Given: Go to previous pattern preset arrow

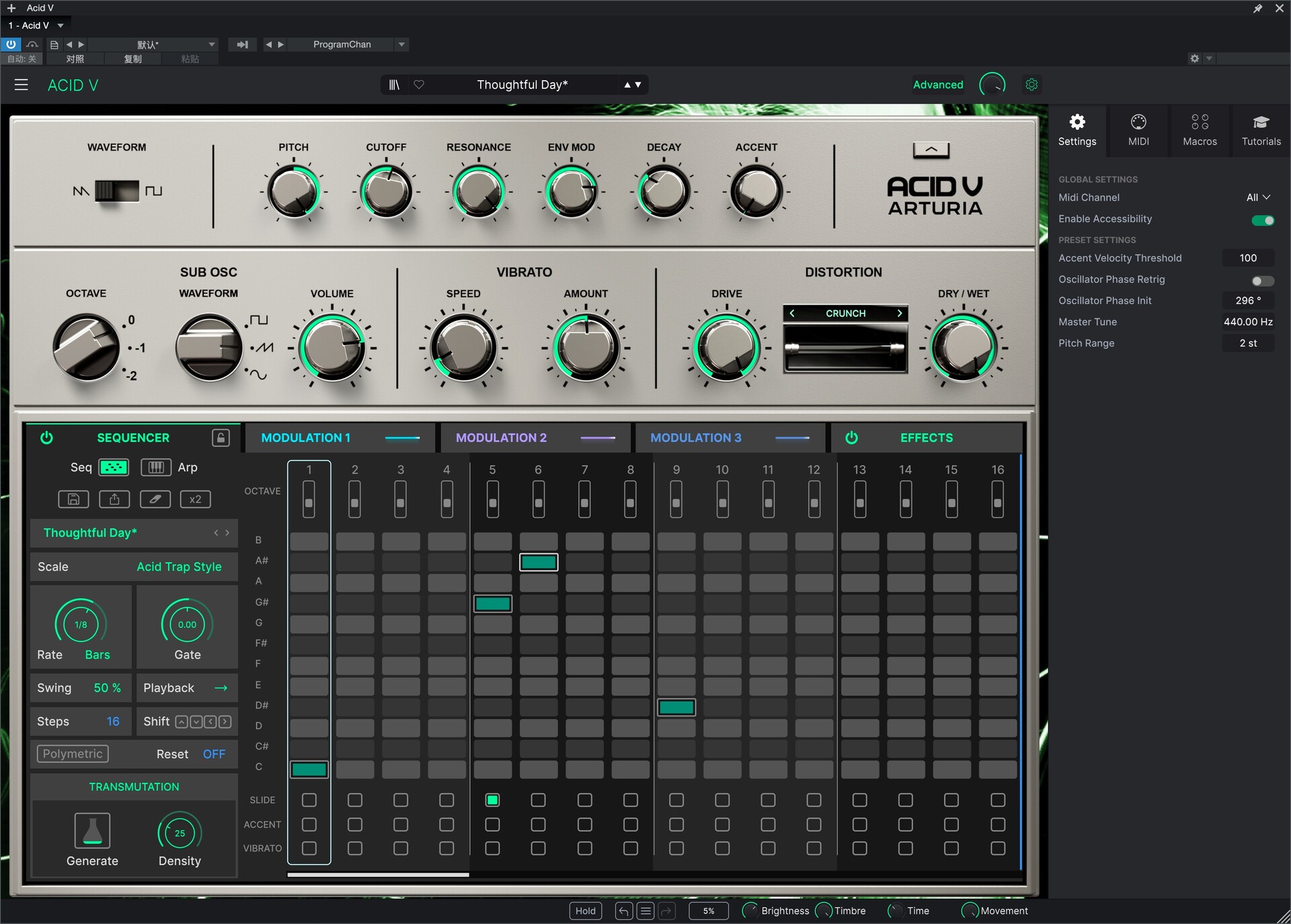Looking at the screenshot, I should 216,533.
